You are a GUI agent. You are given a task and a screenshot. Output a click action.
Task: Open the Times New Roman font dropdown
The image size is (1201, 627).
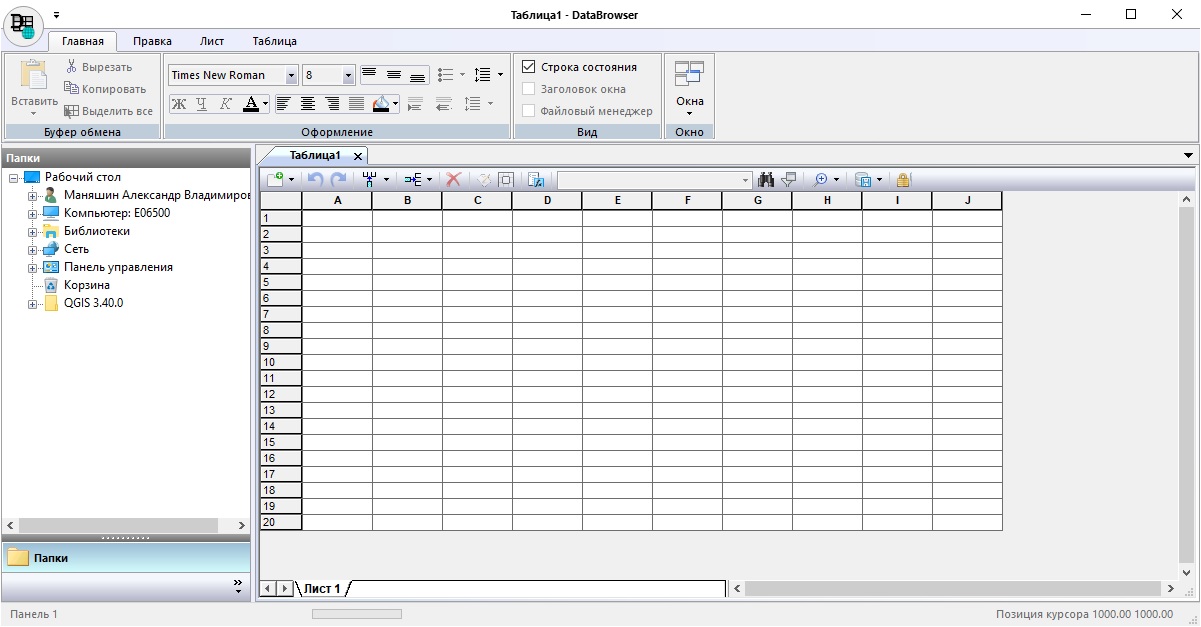coord(292,75)
